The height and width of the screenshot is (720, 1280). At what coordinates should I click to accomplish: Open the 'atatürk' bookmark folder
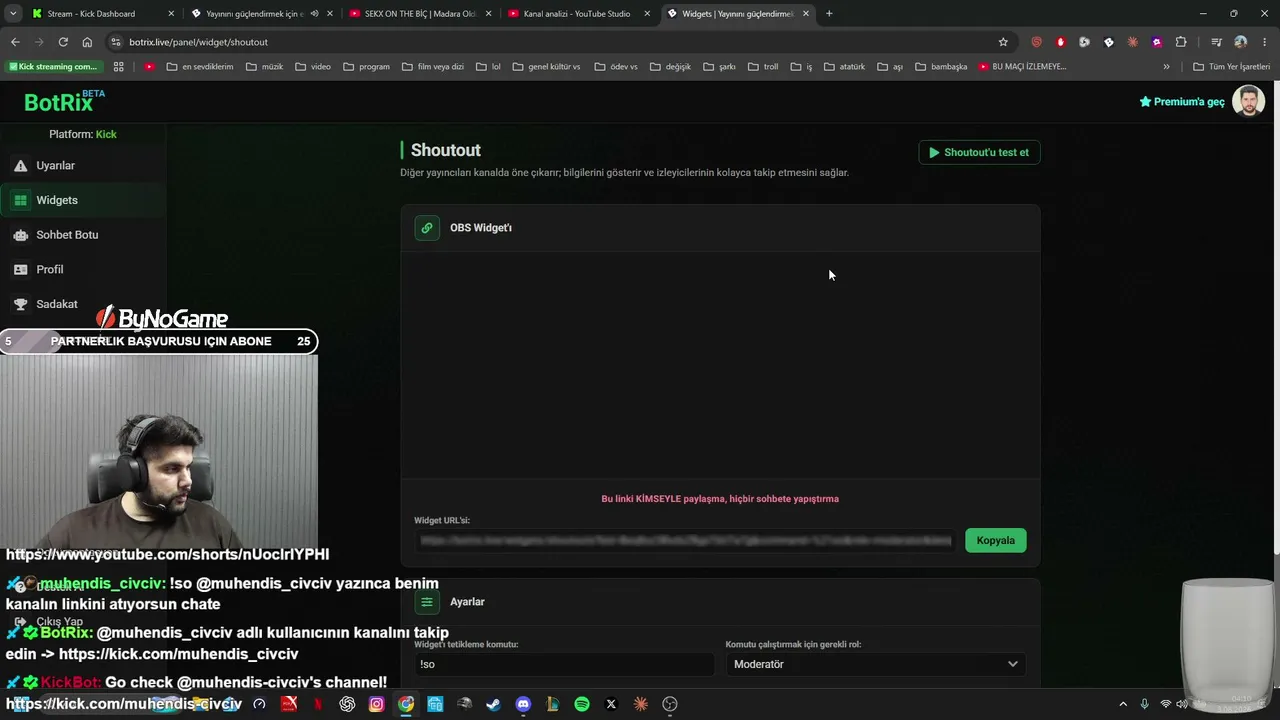click(844, 67)
